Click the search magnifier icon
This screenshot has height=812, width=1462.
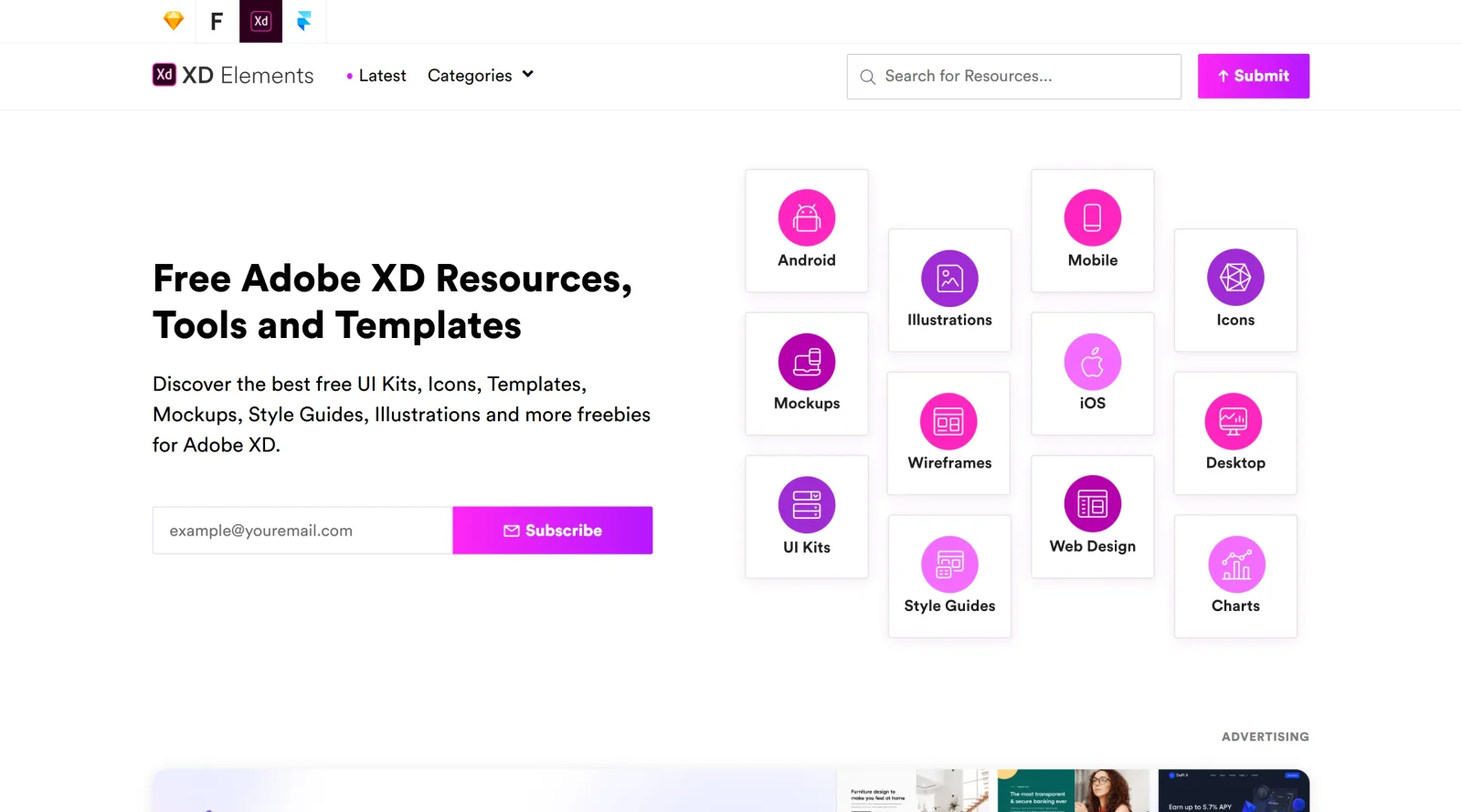click(x=868, y=77)
